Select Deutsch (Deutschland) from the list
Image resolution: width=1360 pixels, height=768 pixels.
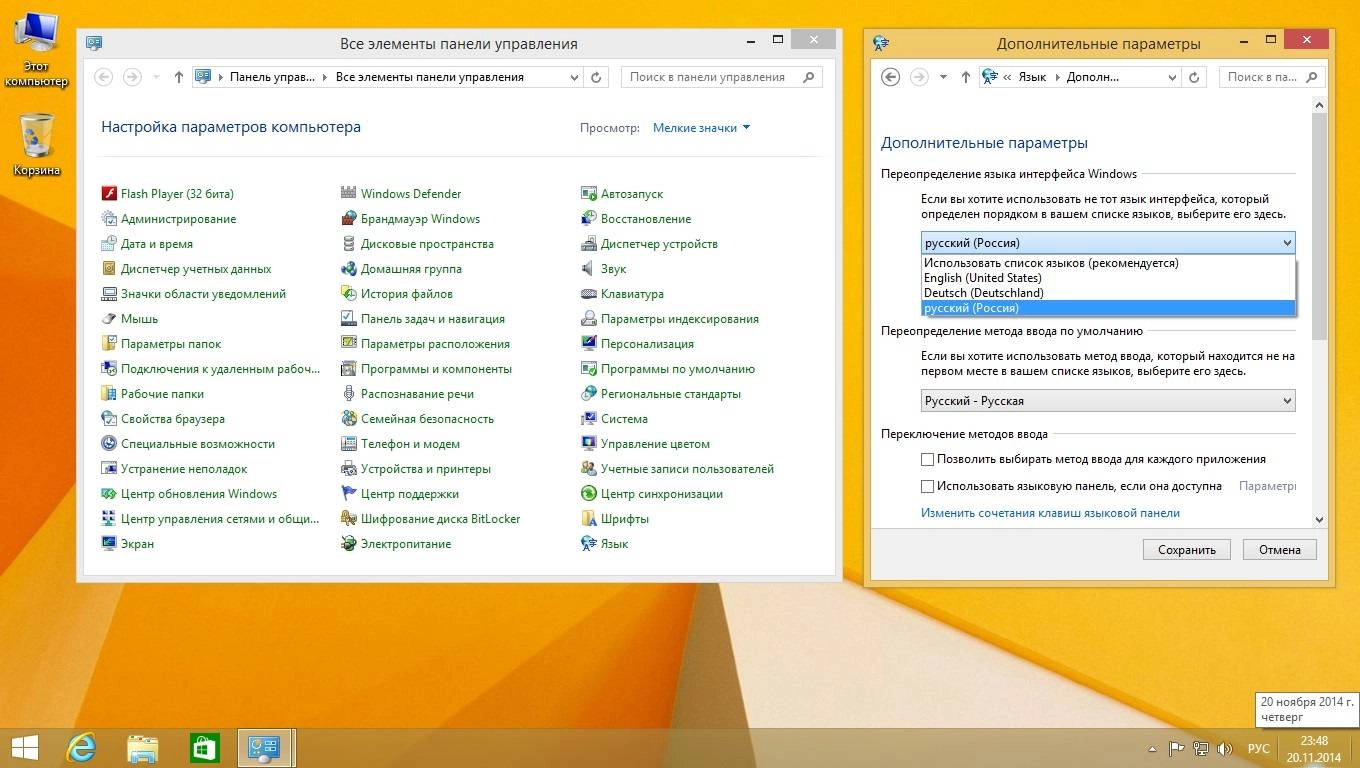pos(1108,293)
